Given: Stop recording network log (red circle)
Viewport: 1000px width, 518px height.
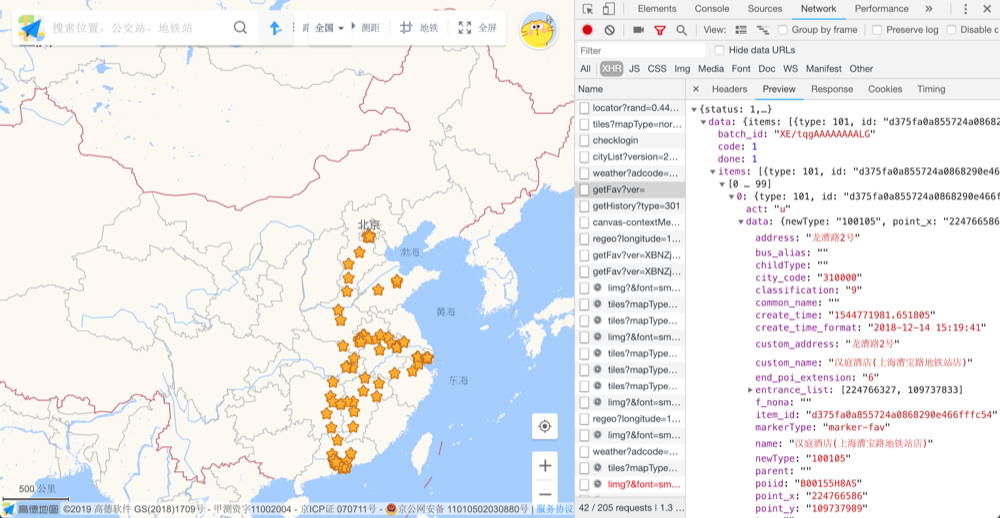Looking at the screenshot, I should tap(587, 29).
